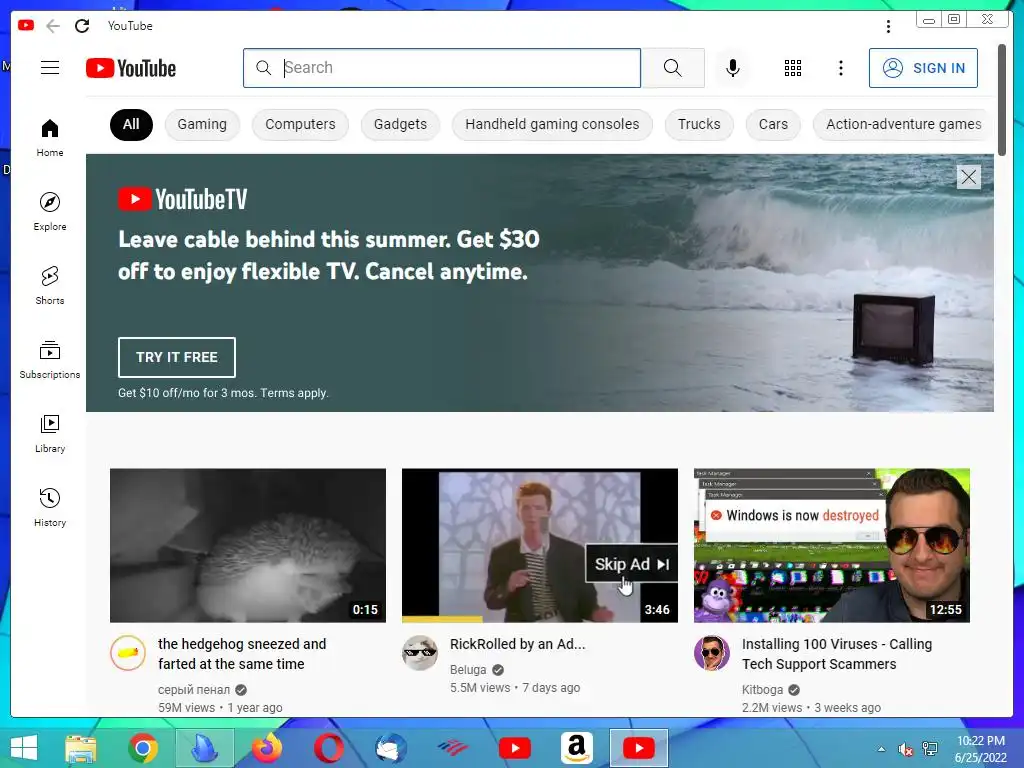This screenshot has height=768, width=1024.
Task: Play the Windows is now destroyed thumbnail
Action: click(832, 545)
